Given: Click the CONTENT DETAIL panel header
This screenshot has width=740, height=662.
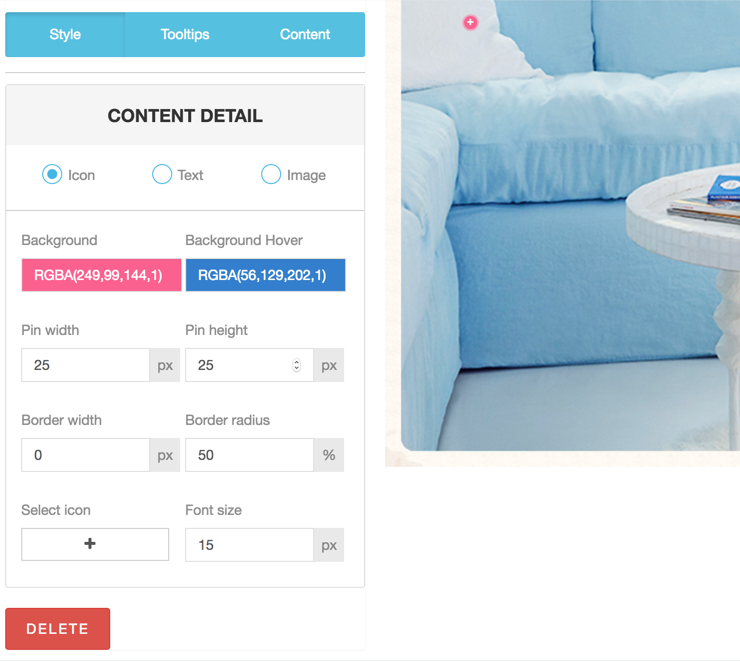Looking at the screenshot, I should [x=185, y=115].
